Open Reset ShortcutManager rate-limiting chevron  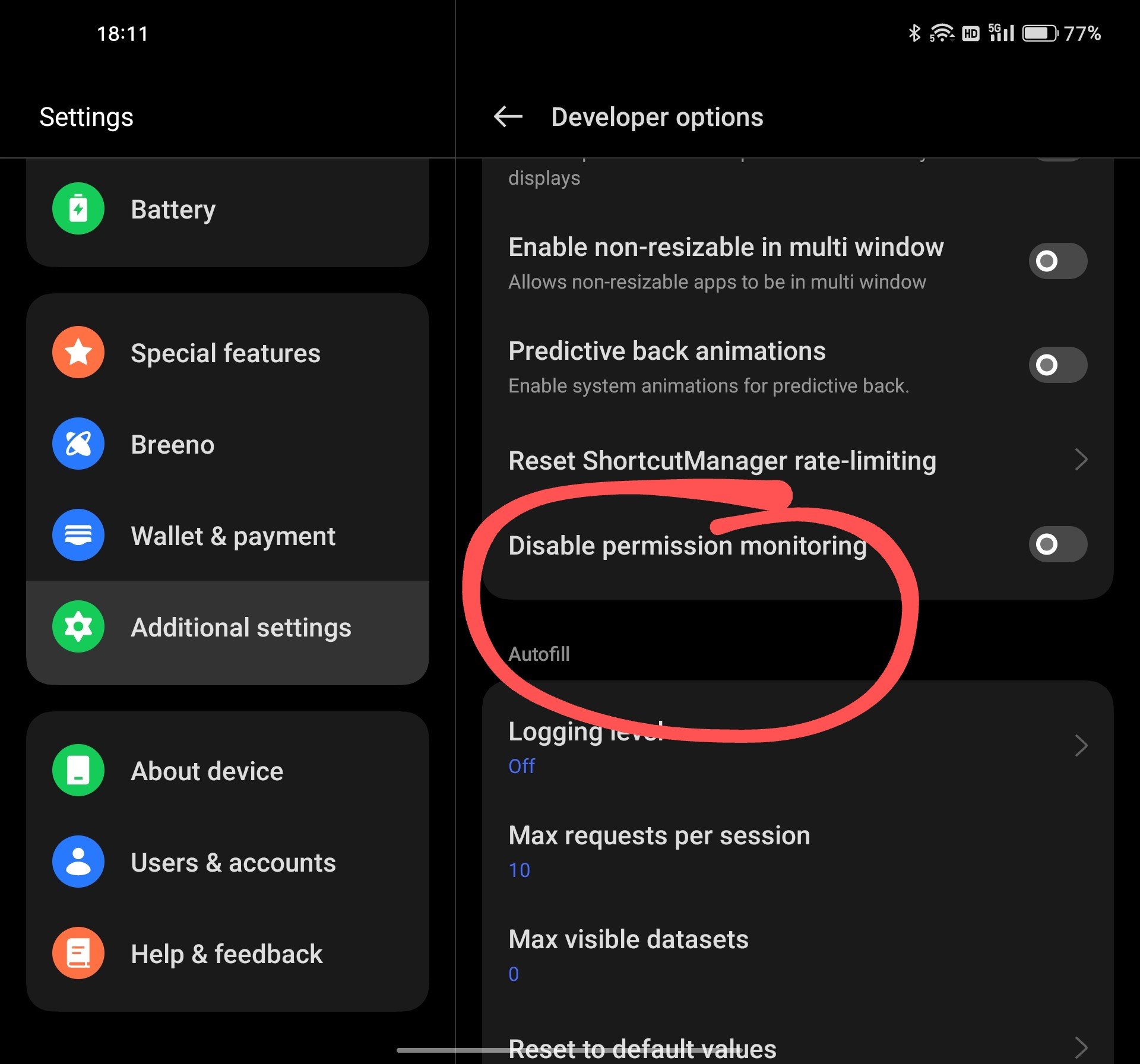point(1081,460)
